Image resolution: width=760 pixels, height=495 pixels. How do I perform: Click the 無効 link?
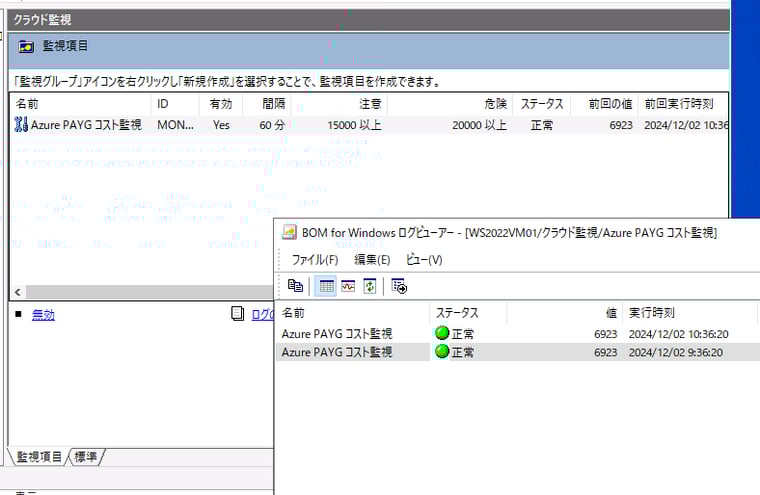43,315
